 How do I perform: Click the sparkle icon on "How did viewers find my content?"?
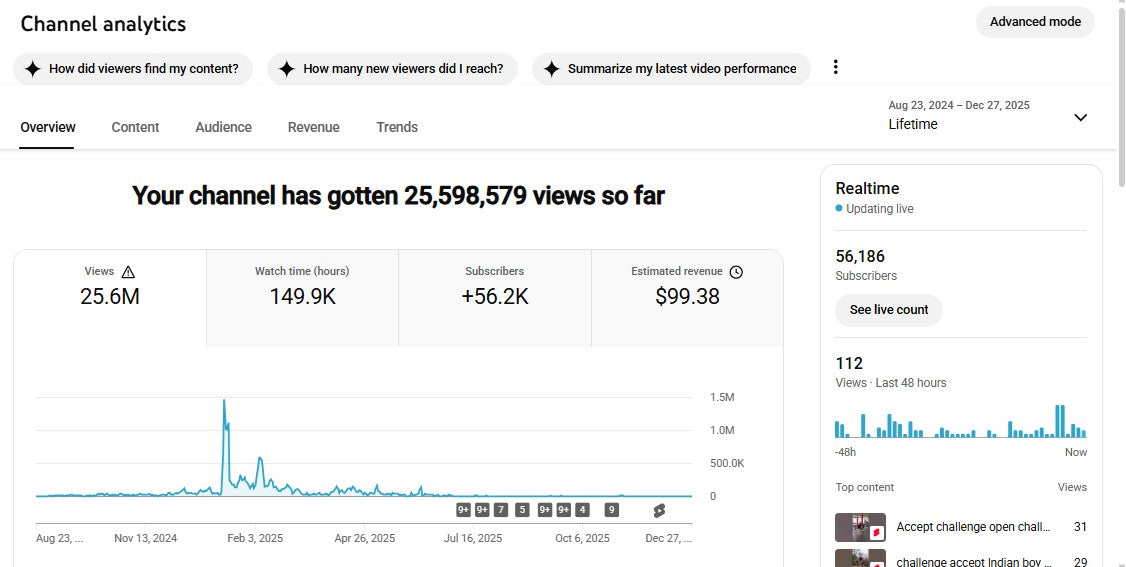(33, 69)
